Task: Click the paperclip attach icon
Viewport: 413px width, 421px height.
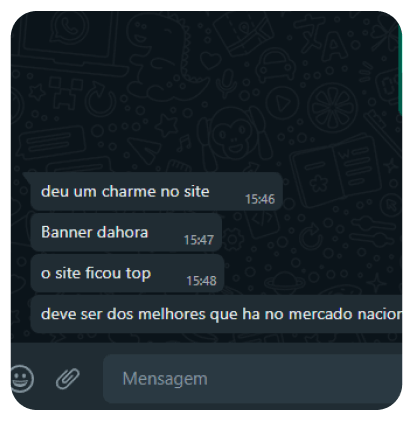Action: point(68,379)
